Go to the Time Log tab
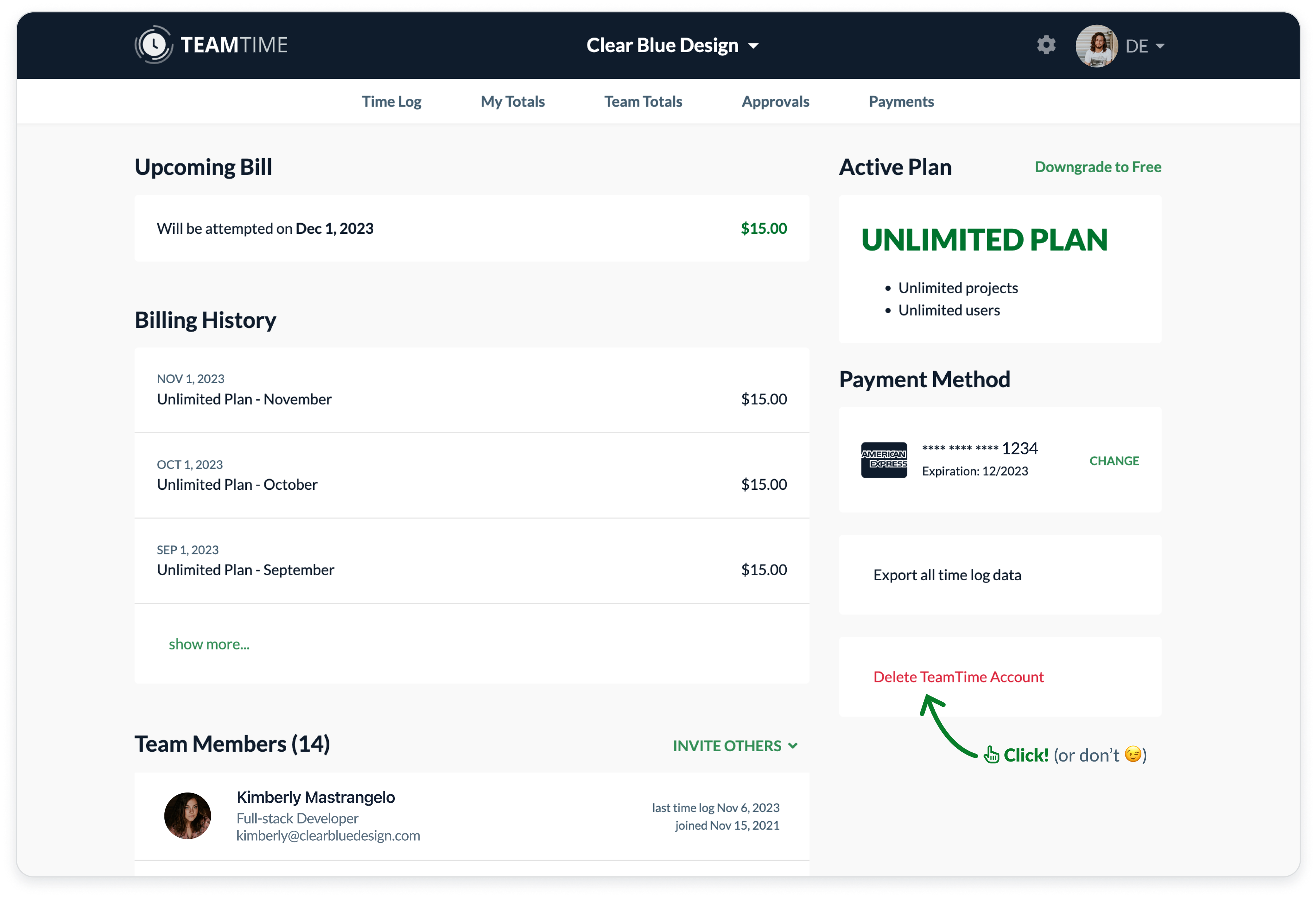The image size is (1316, 899). pyautogui.click(x=391, y=101)
